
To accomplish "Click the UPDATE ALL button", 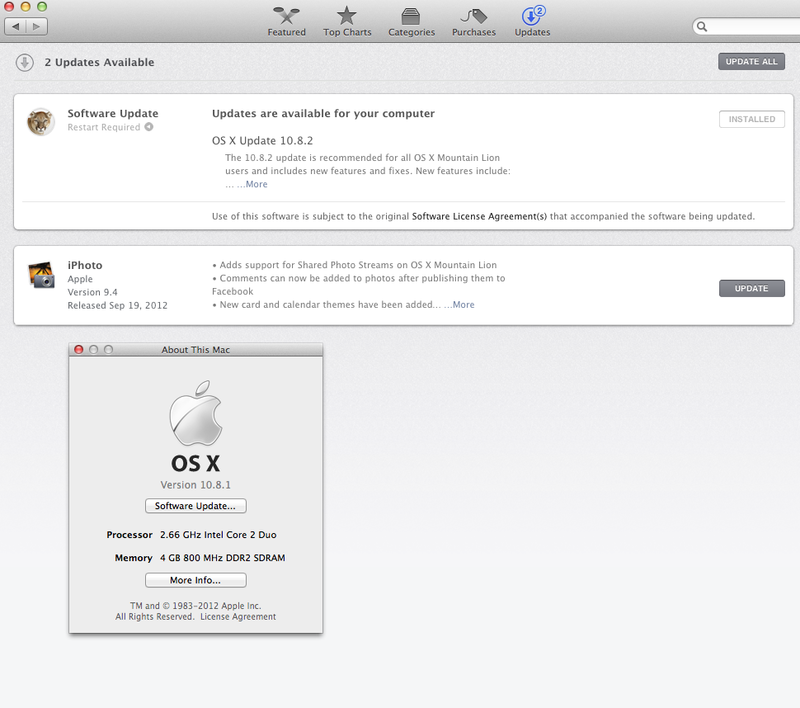I will pyautogui.click(x=751, y=61).
